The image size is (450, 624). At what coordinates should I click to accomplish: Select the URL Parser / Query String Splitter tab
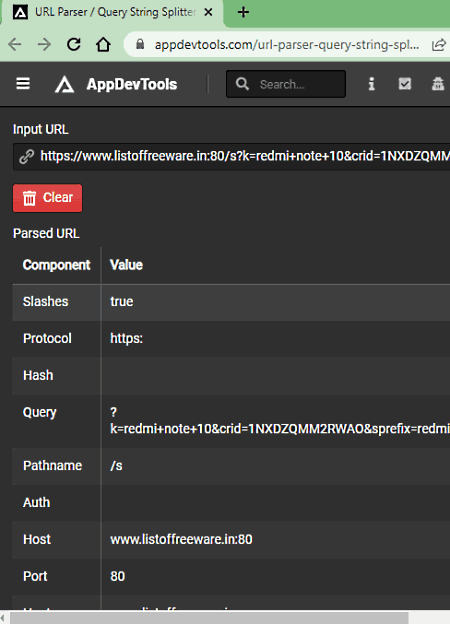tap(113, 13)
